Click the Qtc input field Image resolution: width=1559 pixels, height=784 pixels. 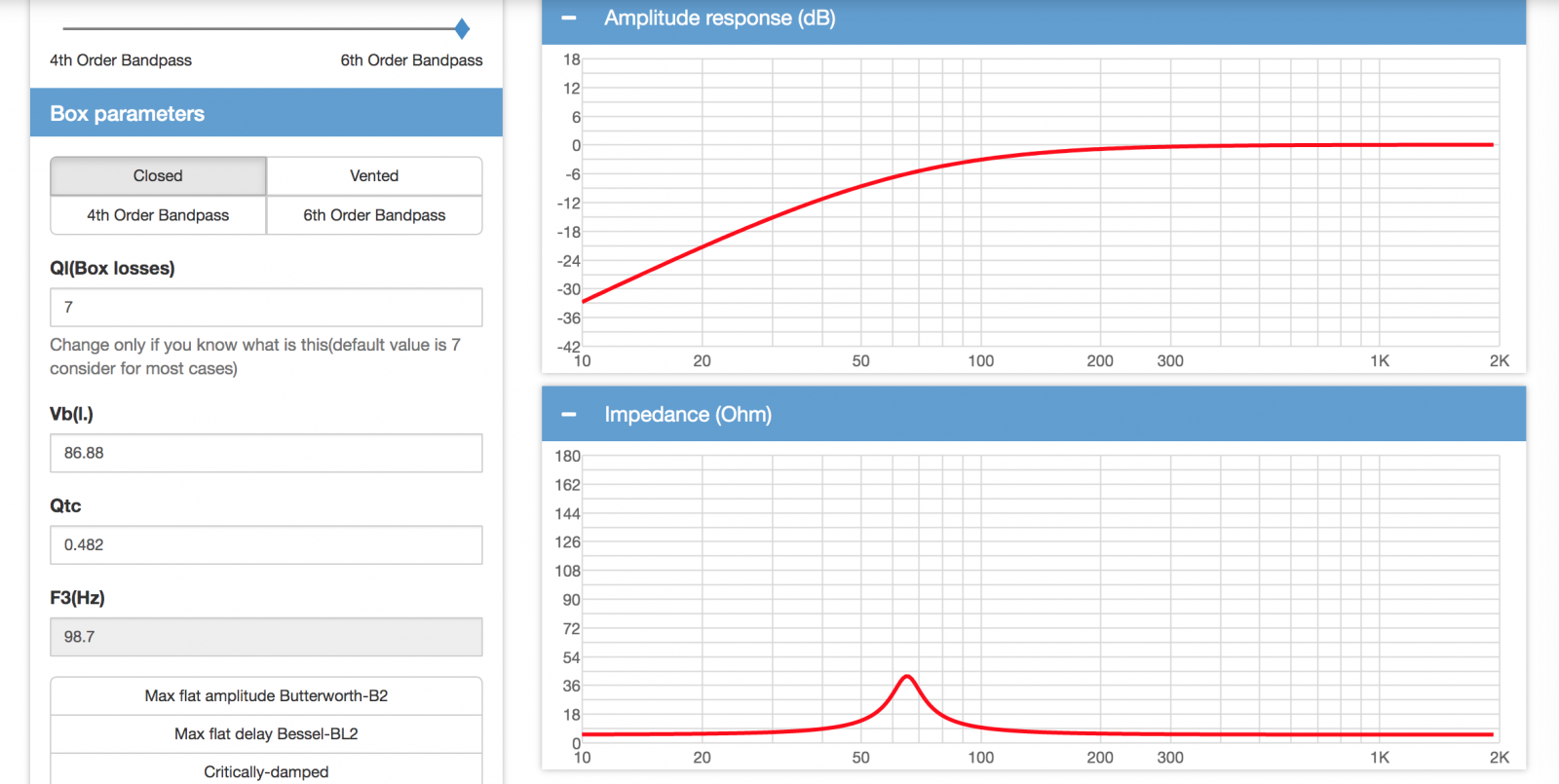click(x=266, y=545)
